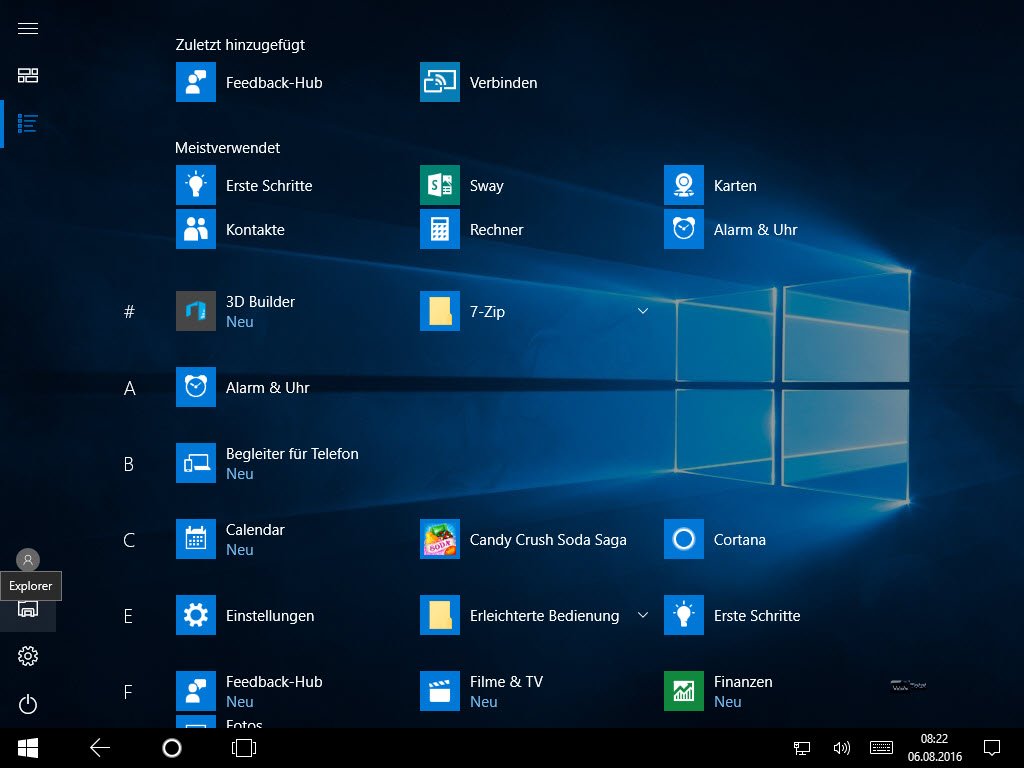The width and height of the screenshot is (1024, 768).
Task: Click the Power button in sidebar
Action: [28, 705]
